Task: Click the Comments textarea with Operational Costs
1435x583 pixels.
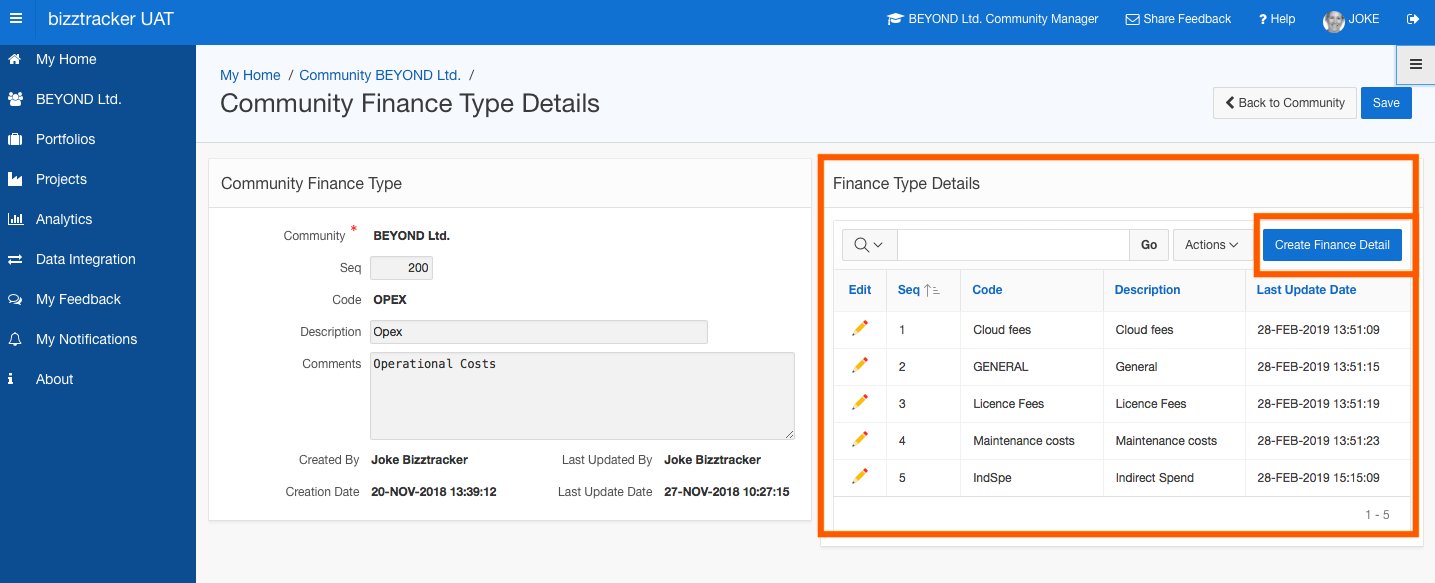Action: coord(582,396)
